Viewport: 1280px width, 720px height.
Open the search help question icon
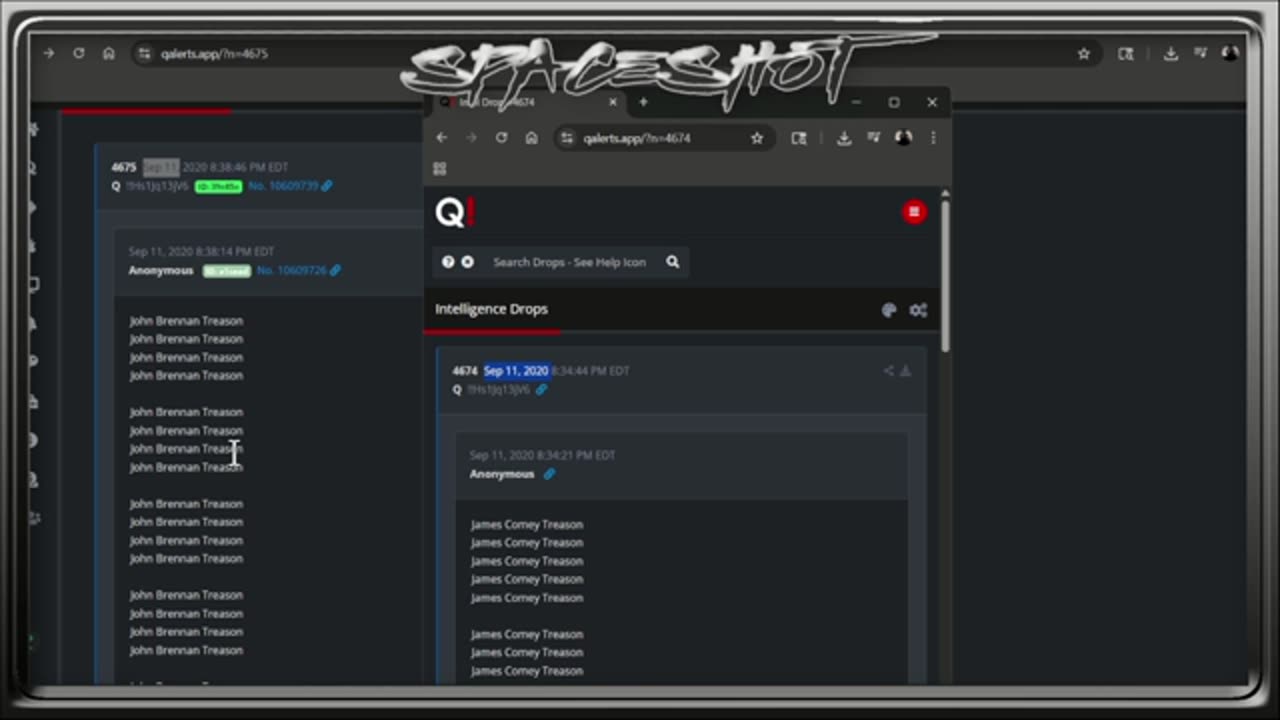[x=448, y=262]
